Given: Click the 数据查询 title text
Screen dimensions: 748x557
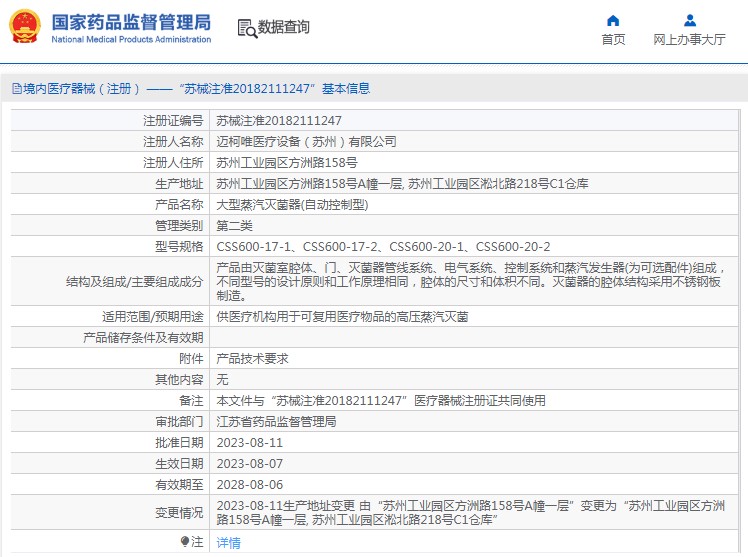Looking at the screenshot, I should point(284,27).
